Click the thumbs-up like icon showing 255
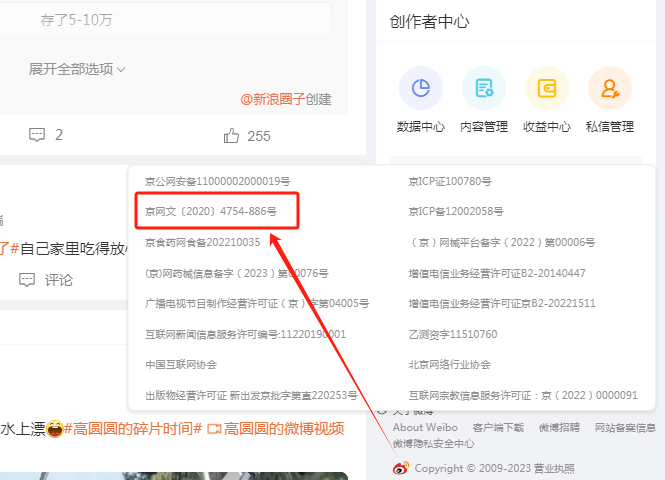This screenshot has width=665, height=480. pyautogui.click(x=231, y=136)
